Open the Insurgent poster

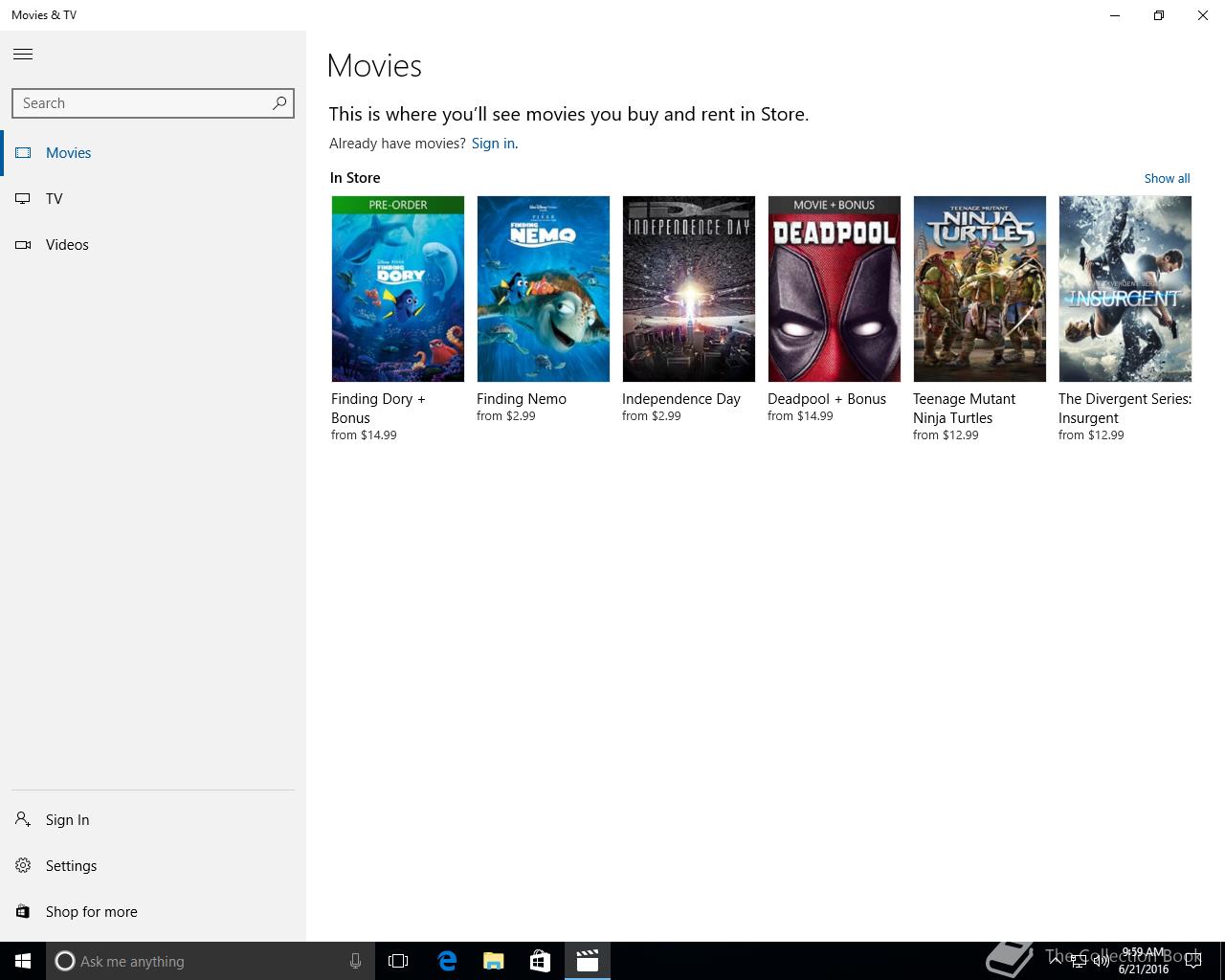tap(1125, 289)
